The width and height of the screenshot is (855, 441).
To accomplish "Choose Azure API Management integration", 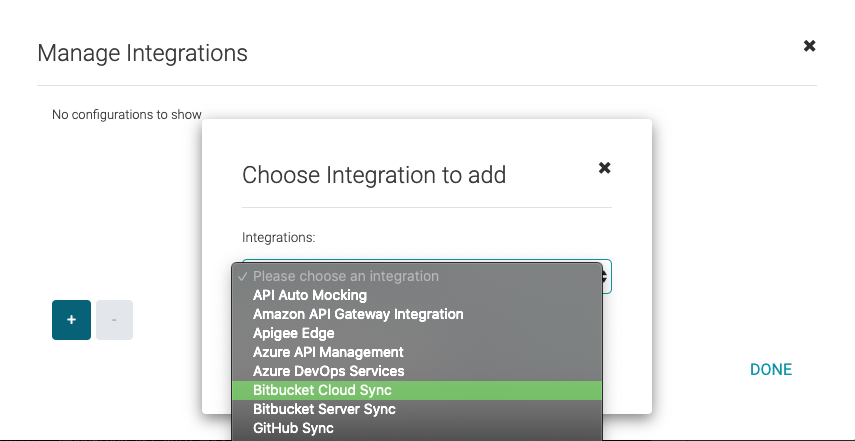I will tap(417, 352).
